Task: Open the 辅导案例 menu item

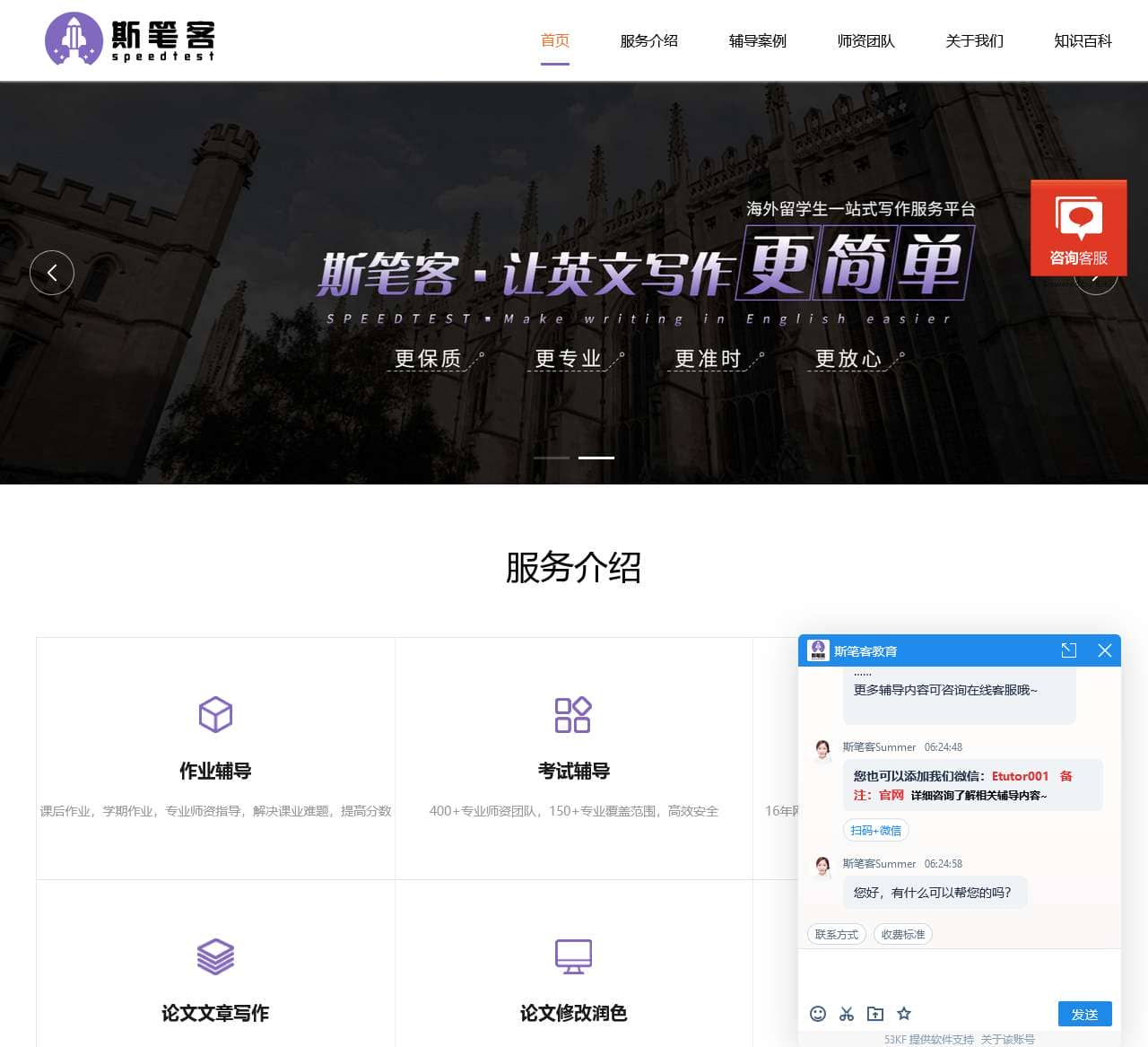Action: [757, 40]
